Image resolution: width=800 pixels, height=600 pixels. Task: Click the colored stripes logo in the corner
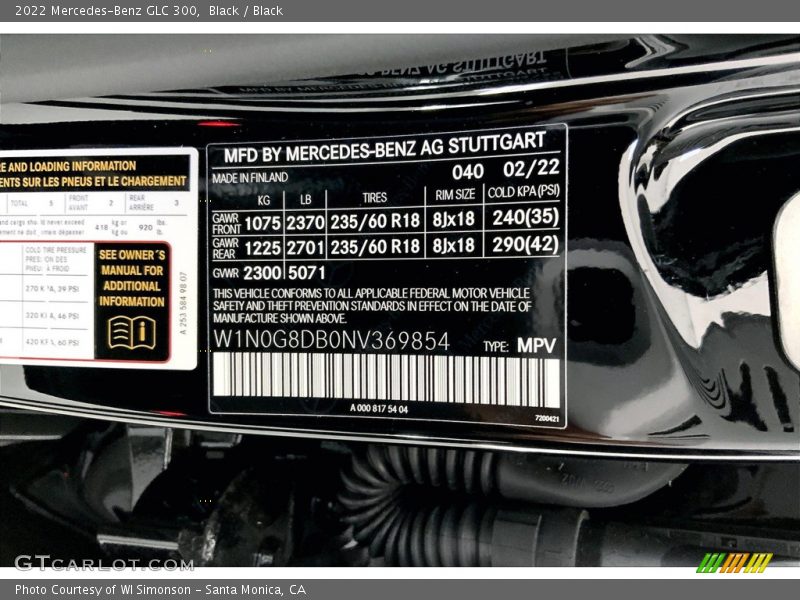tap(734, 563)
